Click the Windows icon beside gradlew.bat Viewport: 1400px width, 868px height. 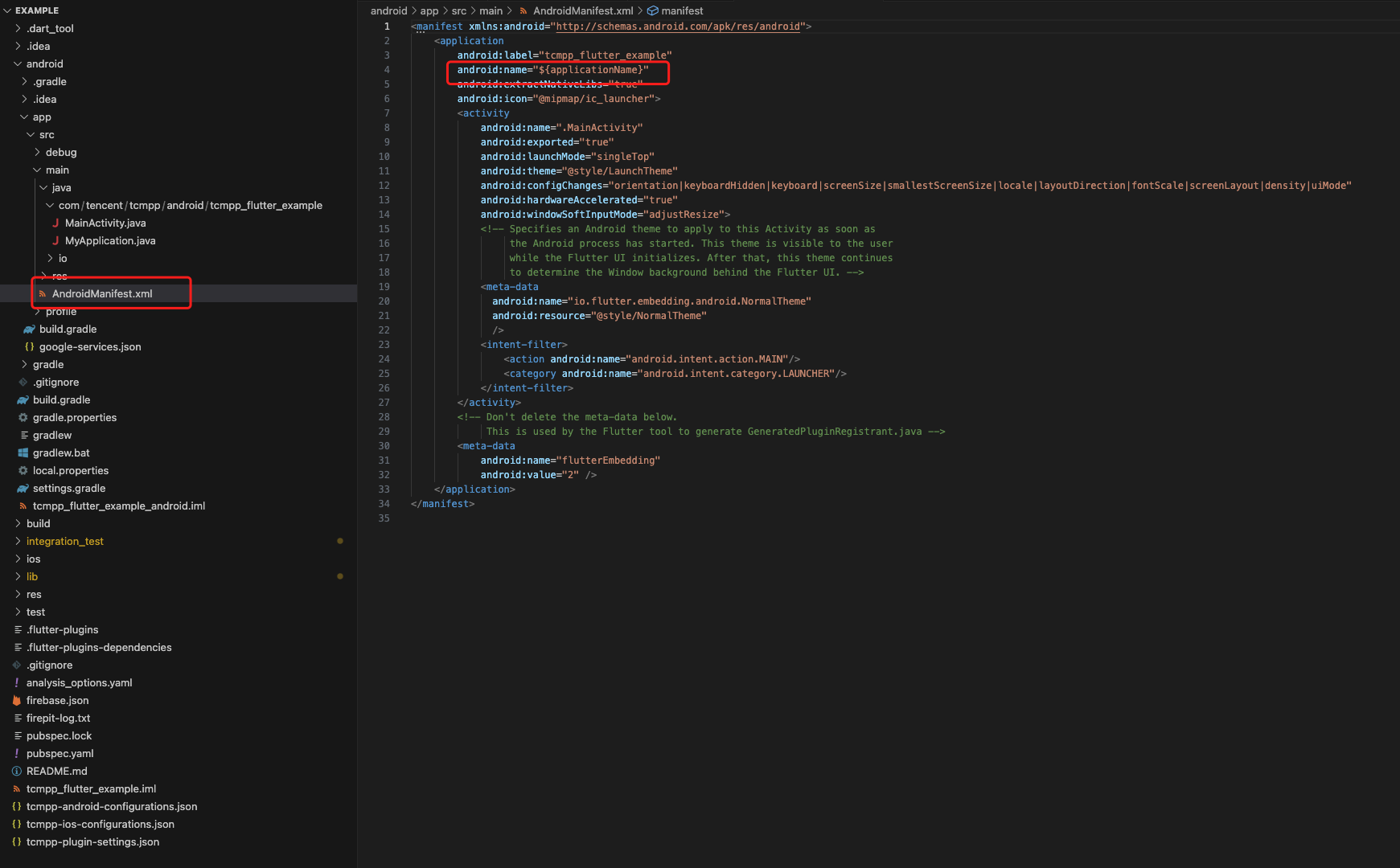23,452
